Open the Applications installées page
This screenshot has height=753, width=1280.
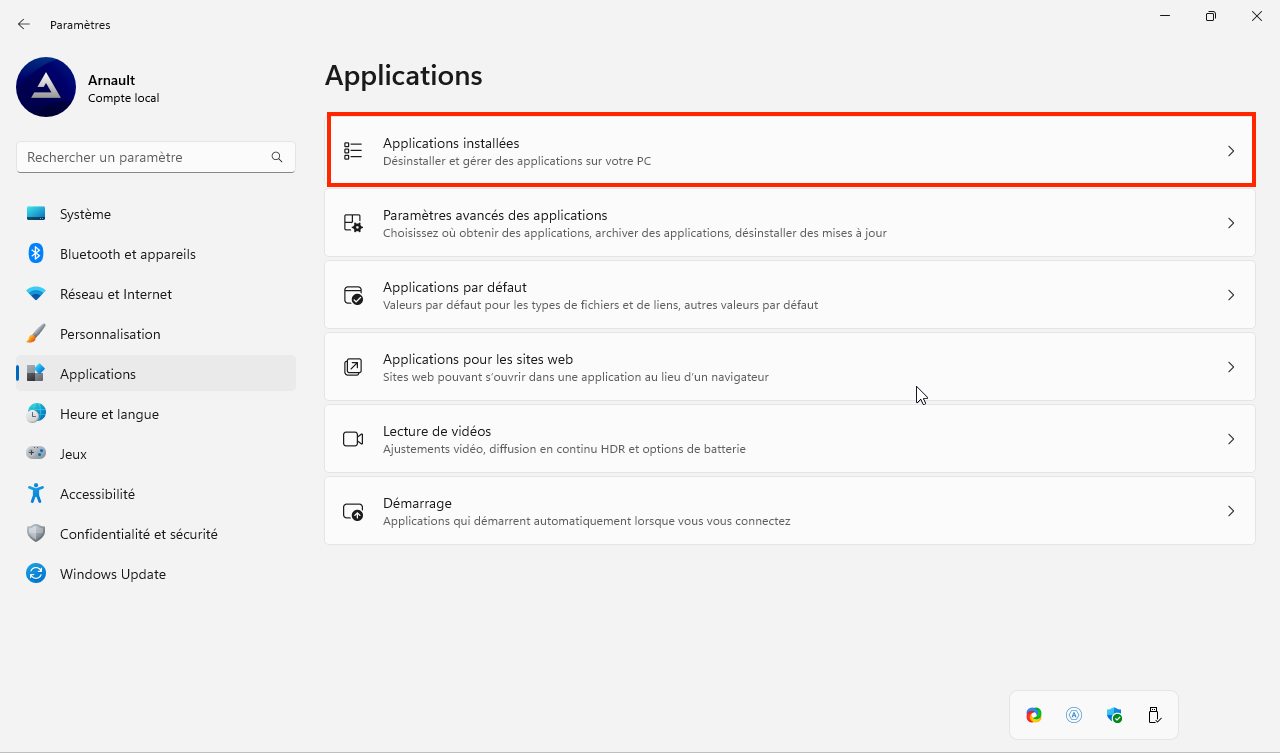pos(700,150)
